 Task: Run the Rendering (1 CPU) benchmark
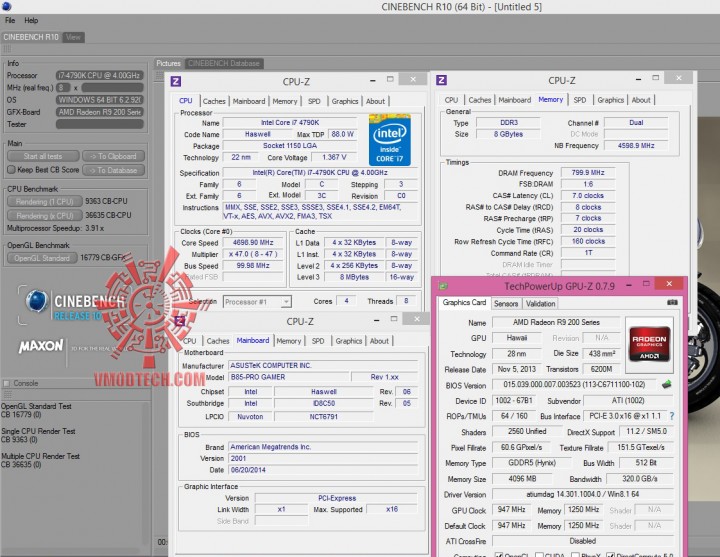coord(45,202)
